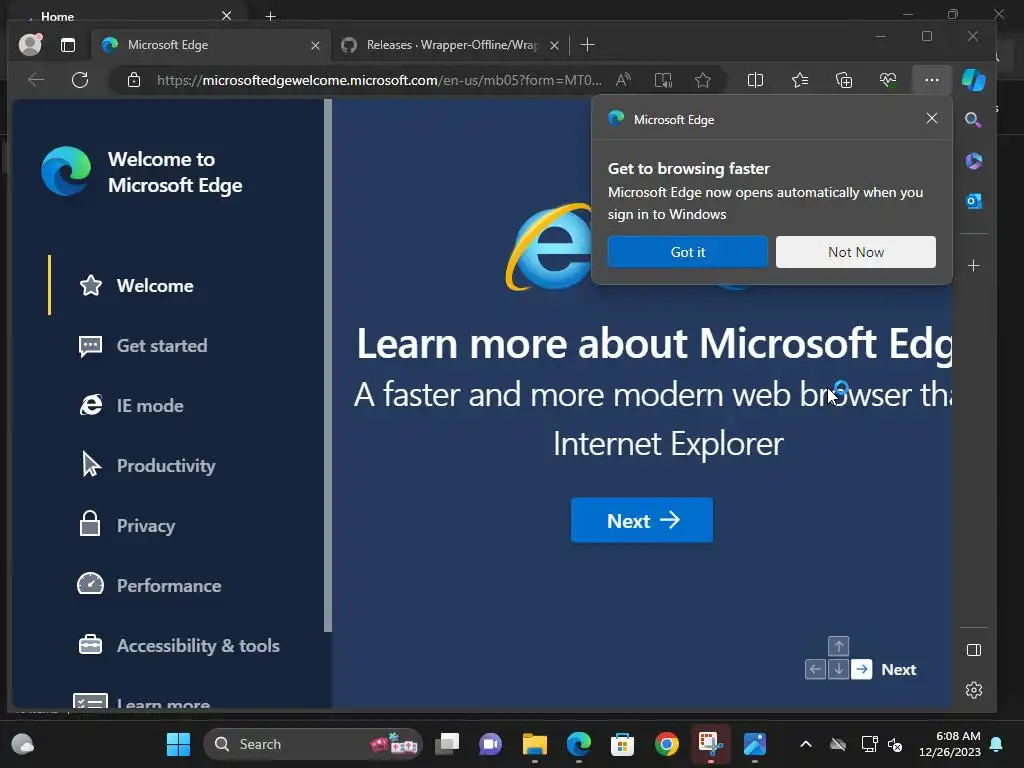Open the Favorites list
The width and height of the screenshot is (1024, 768).
coord(799,80)
